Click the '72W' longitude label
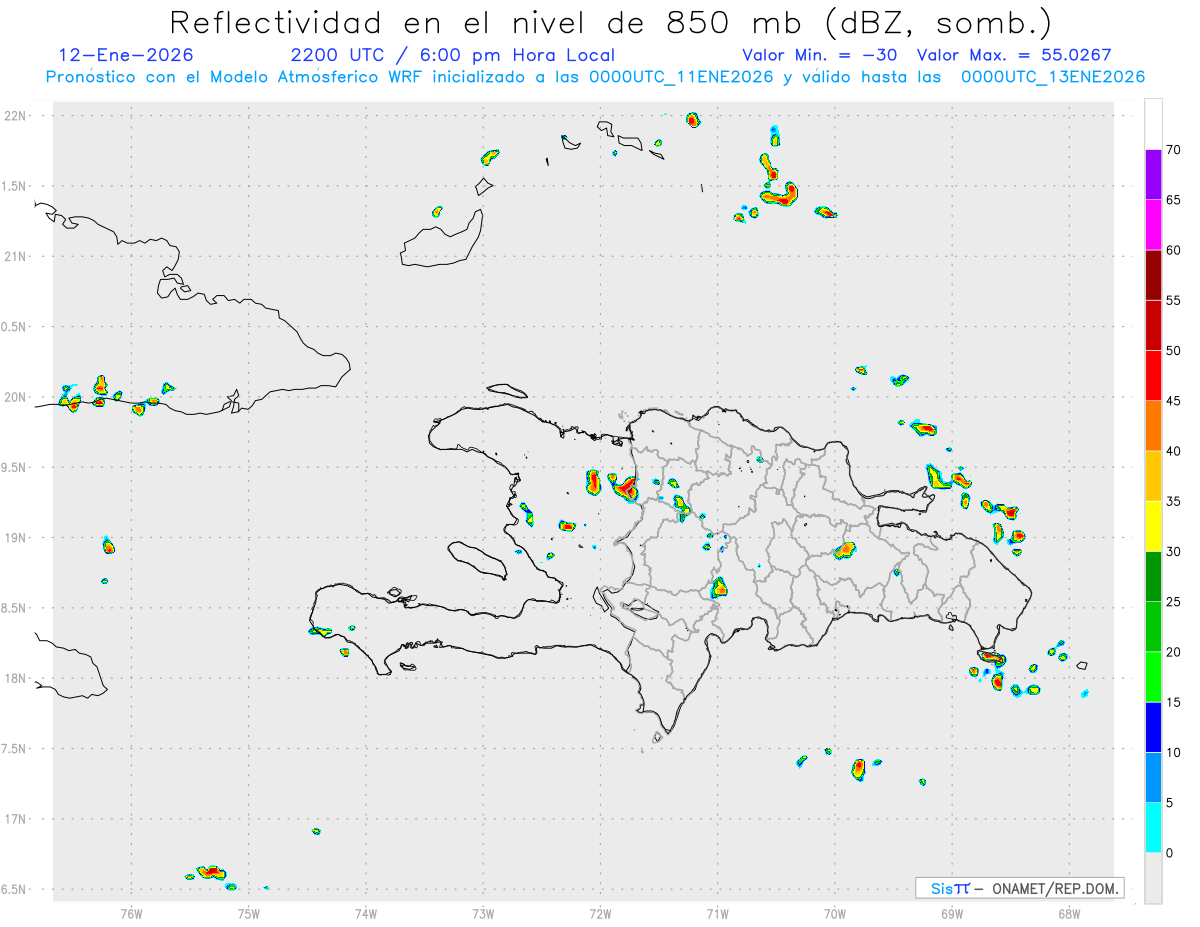The height and width of the screenshot is (927, 1200). (x=600, y=913)
